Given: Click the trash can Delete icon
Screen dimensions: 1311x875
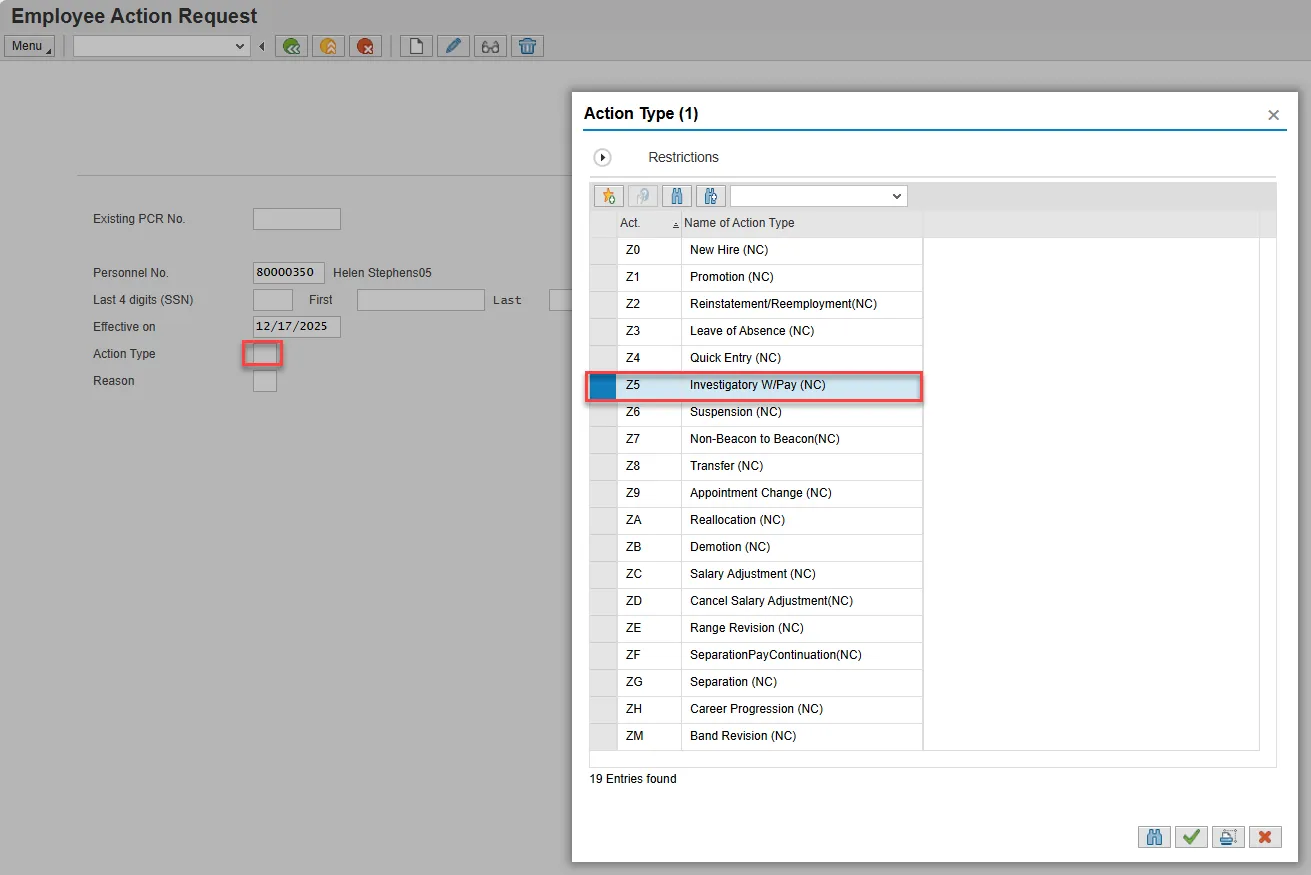Looking at the screenshot, I should pyautogui.click(x=527, y=46).
